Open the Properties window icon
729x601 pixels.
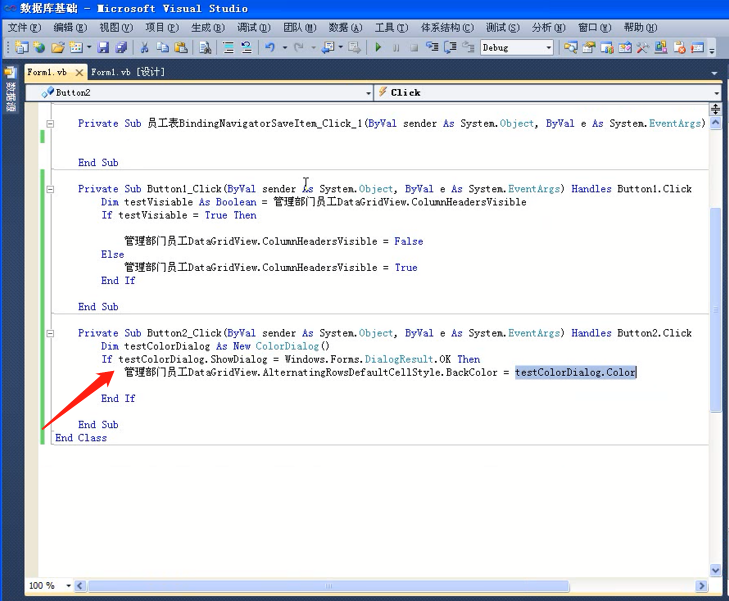pos(589,47)
